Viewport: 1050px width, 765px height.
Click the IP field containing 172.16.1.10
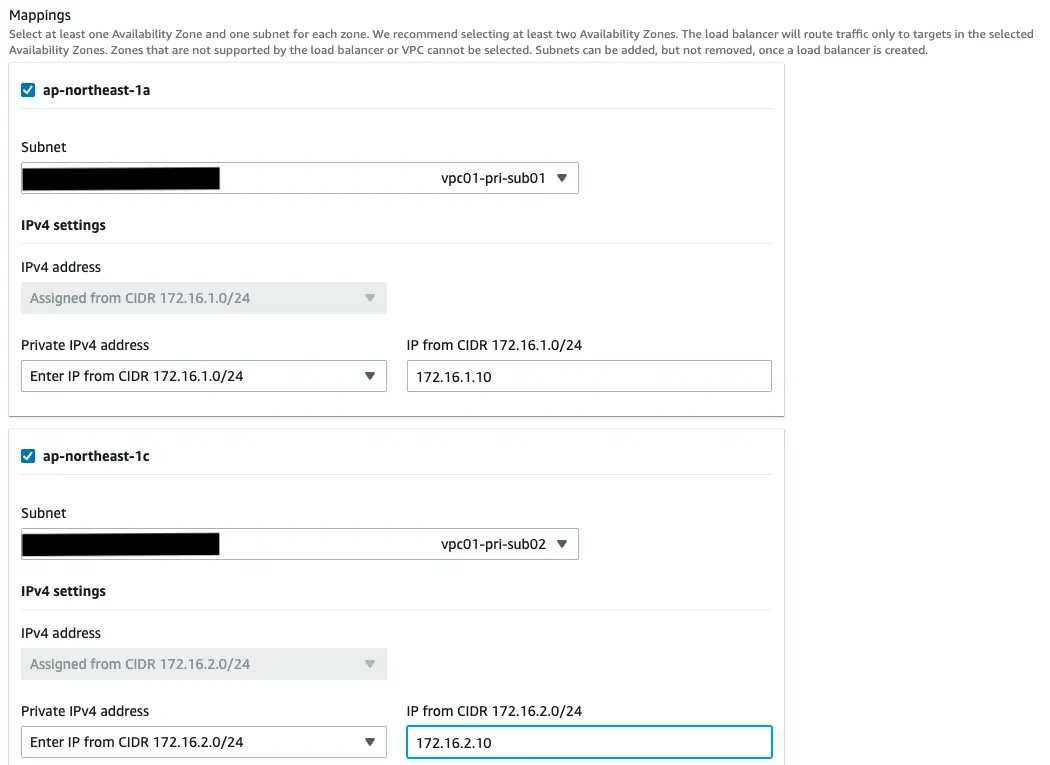589,376
